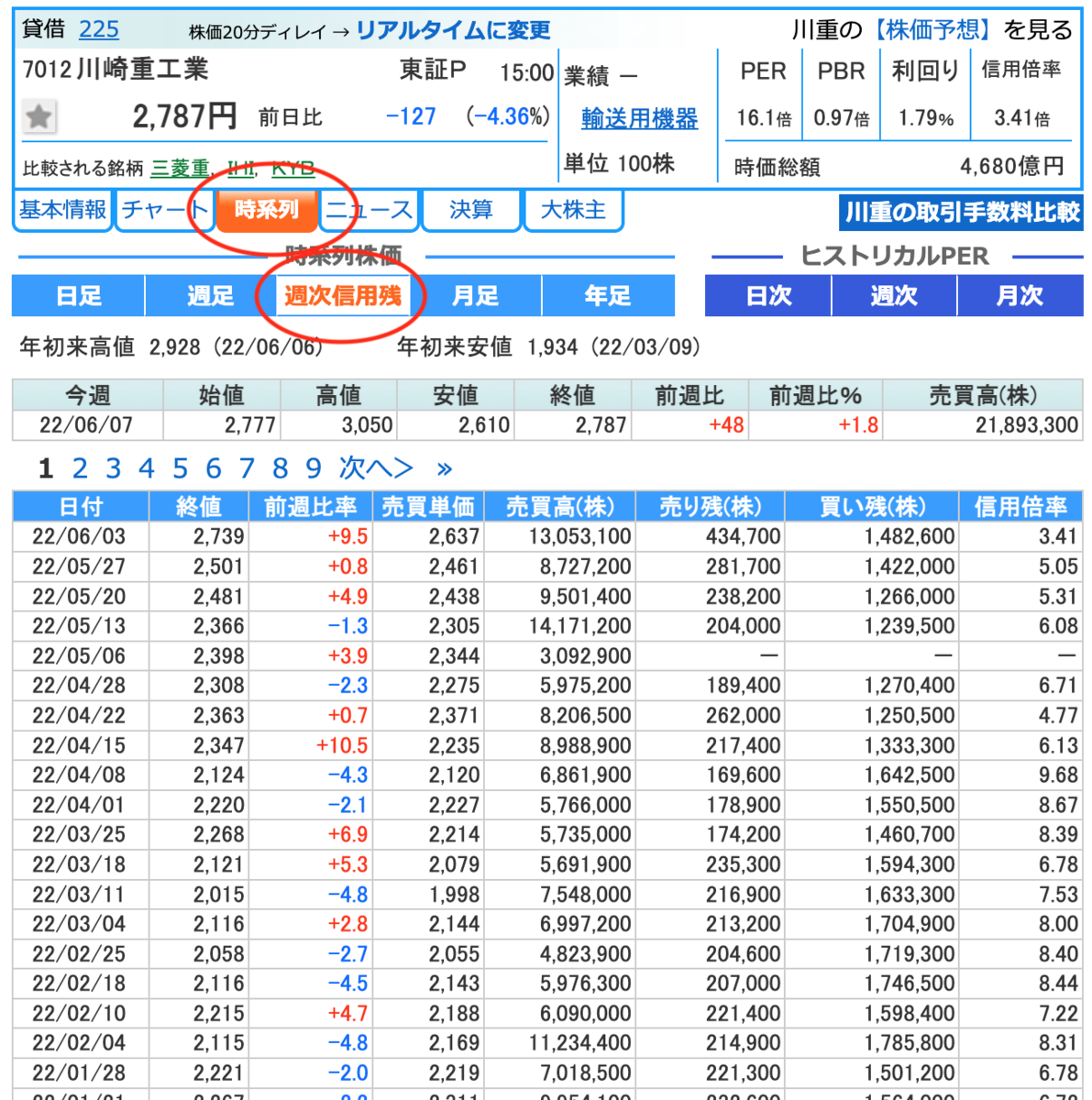The width and height of the screenshot is (1092, 1100).
Task: Click 次へ> next page link
Action: [376, 469]
